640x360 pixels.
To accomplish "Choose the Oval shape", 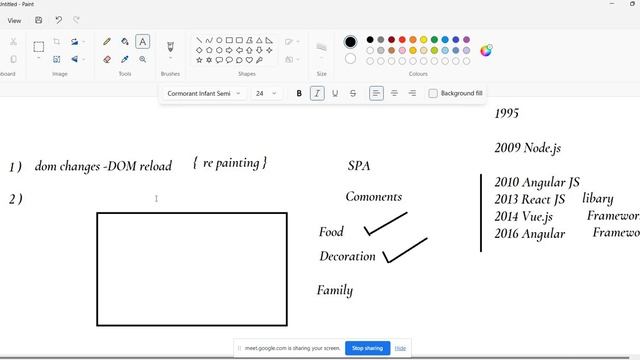I will pos(219,40).
